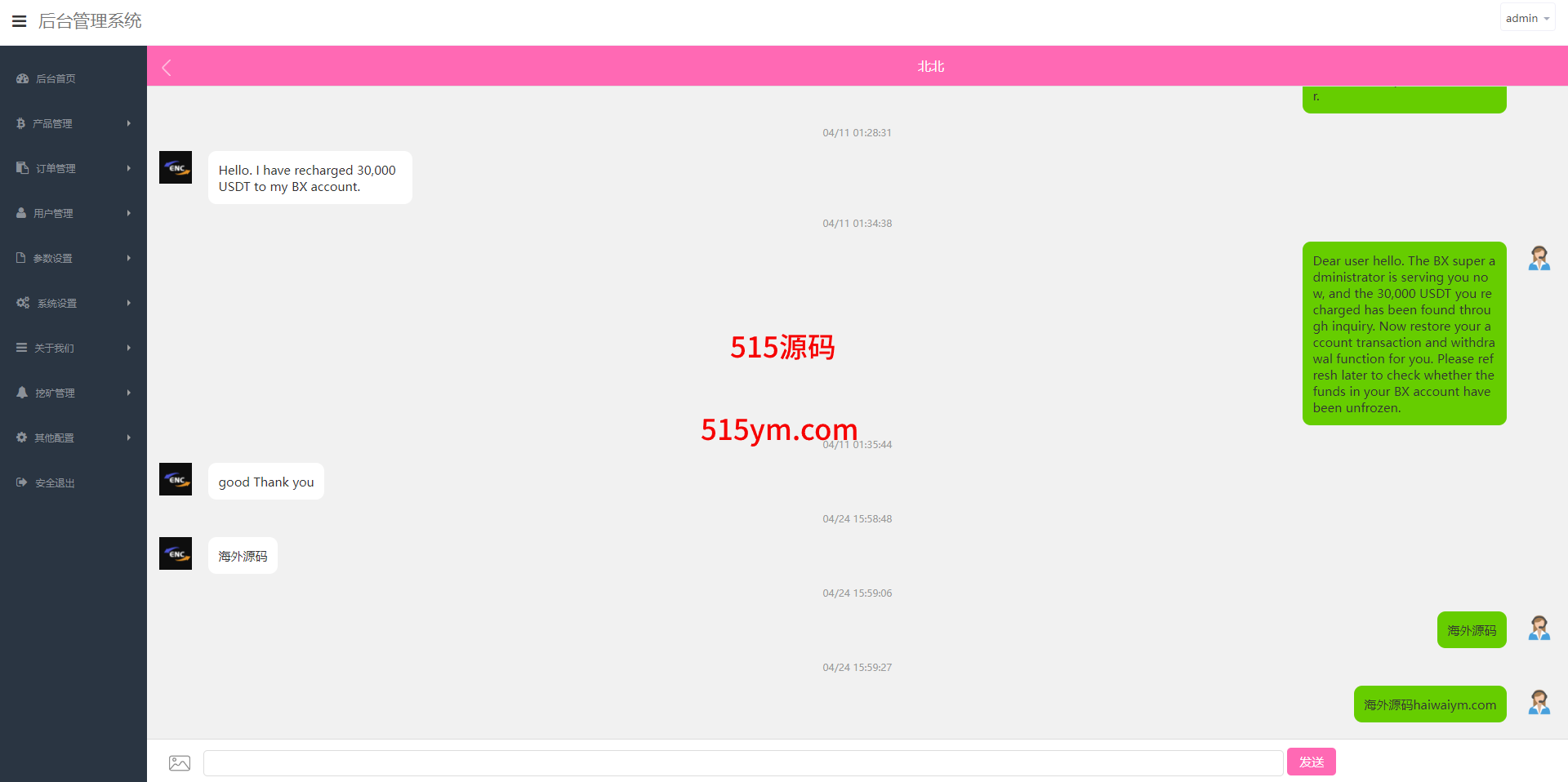Open the 关于我们 menu item
The image size is (1568, 782).
(x=54, y=348)
